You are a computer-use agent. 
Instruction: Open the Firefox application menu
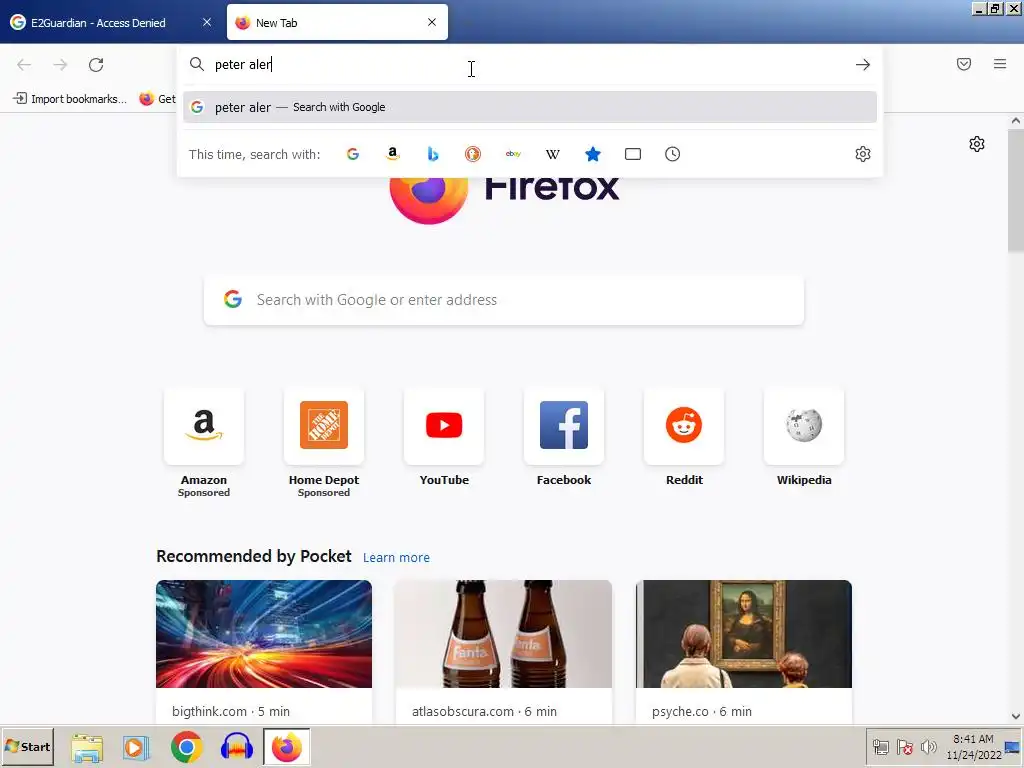1000,64
